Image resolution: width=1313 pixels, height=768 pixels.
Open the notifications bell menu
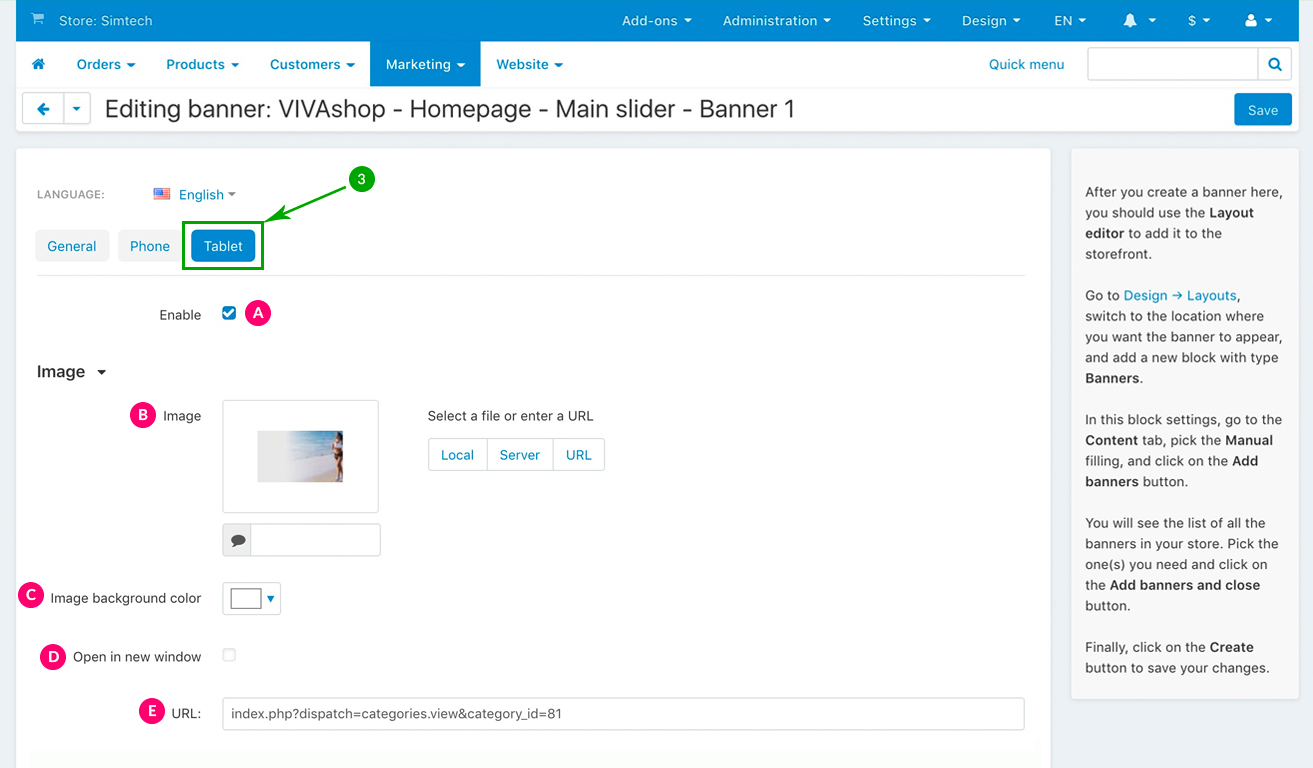1139,20
